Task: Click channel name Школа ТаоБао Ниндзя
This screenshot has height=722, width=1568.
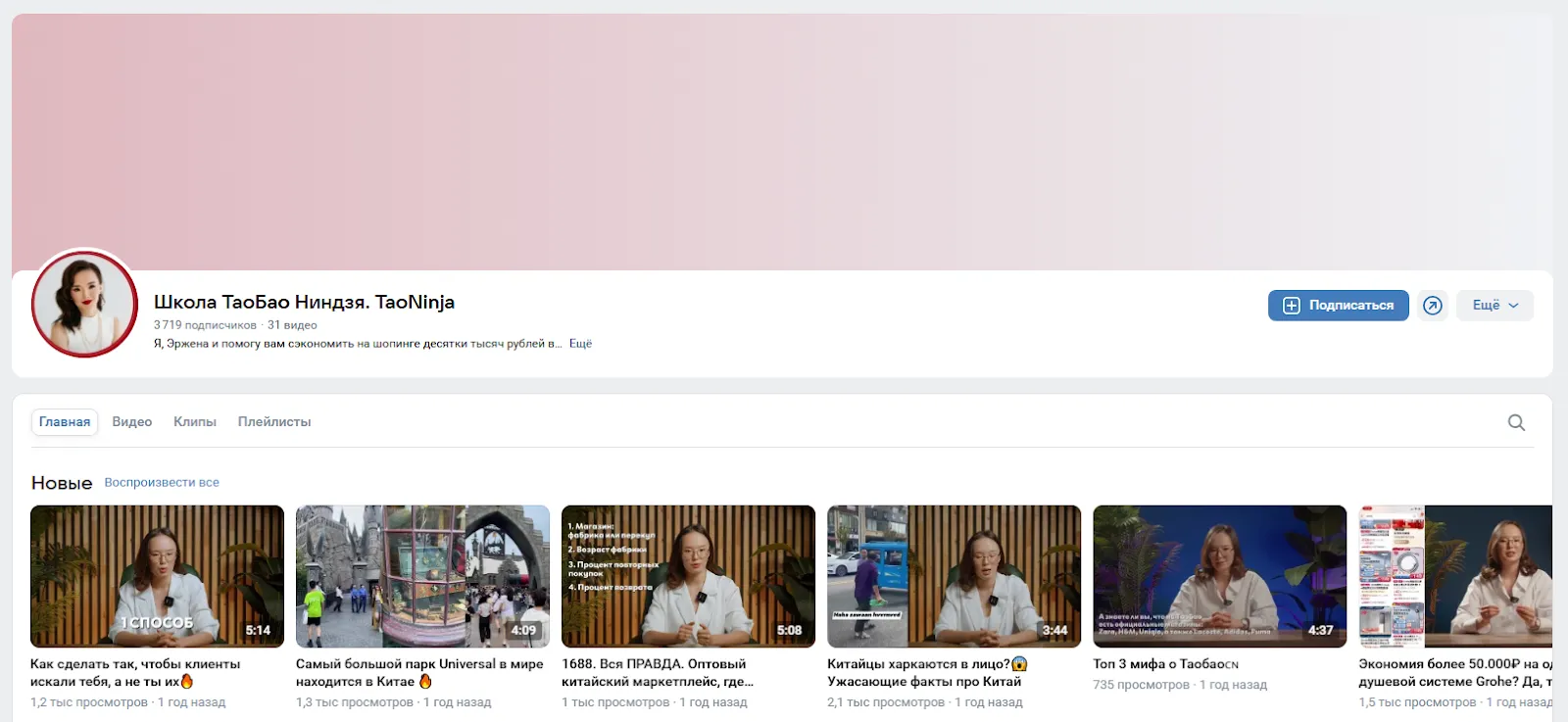Action: click(x=304, y=302)
